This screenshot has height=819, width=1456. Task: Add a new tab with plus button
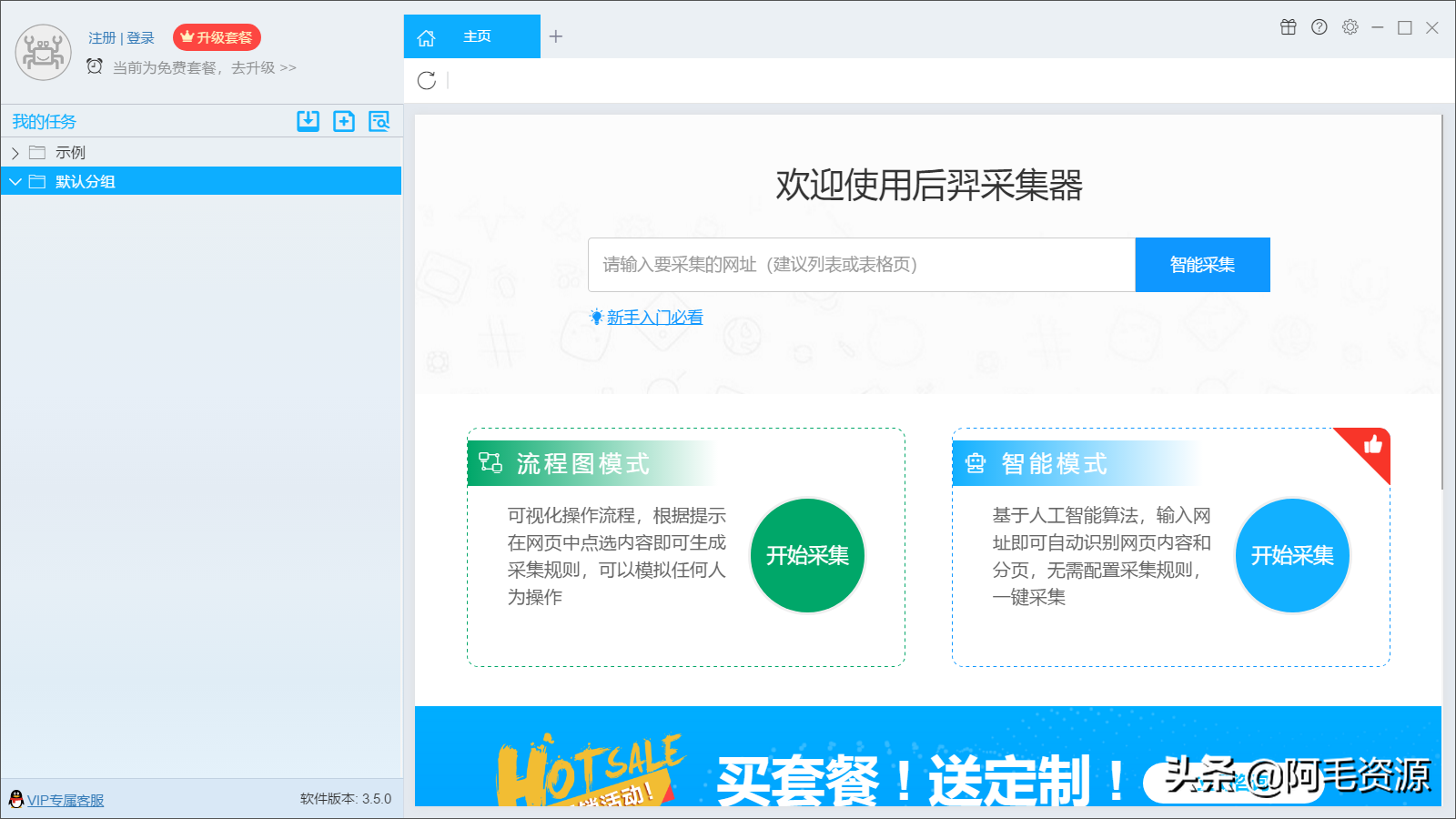coord(556,36)
